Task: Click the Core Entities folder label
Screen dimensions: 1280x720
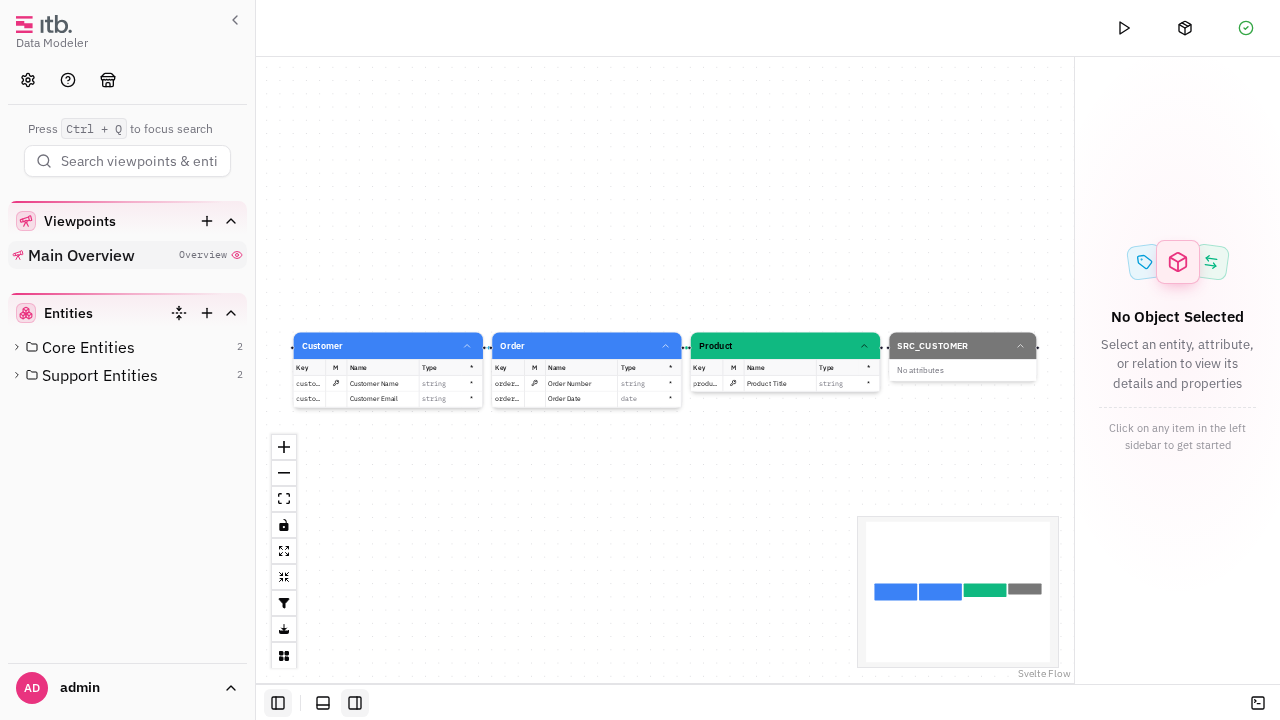Action: click(88, 347)
